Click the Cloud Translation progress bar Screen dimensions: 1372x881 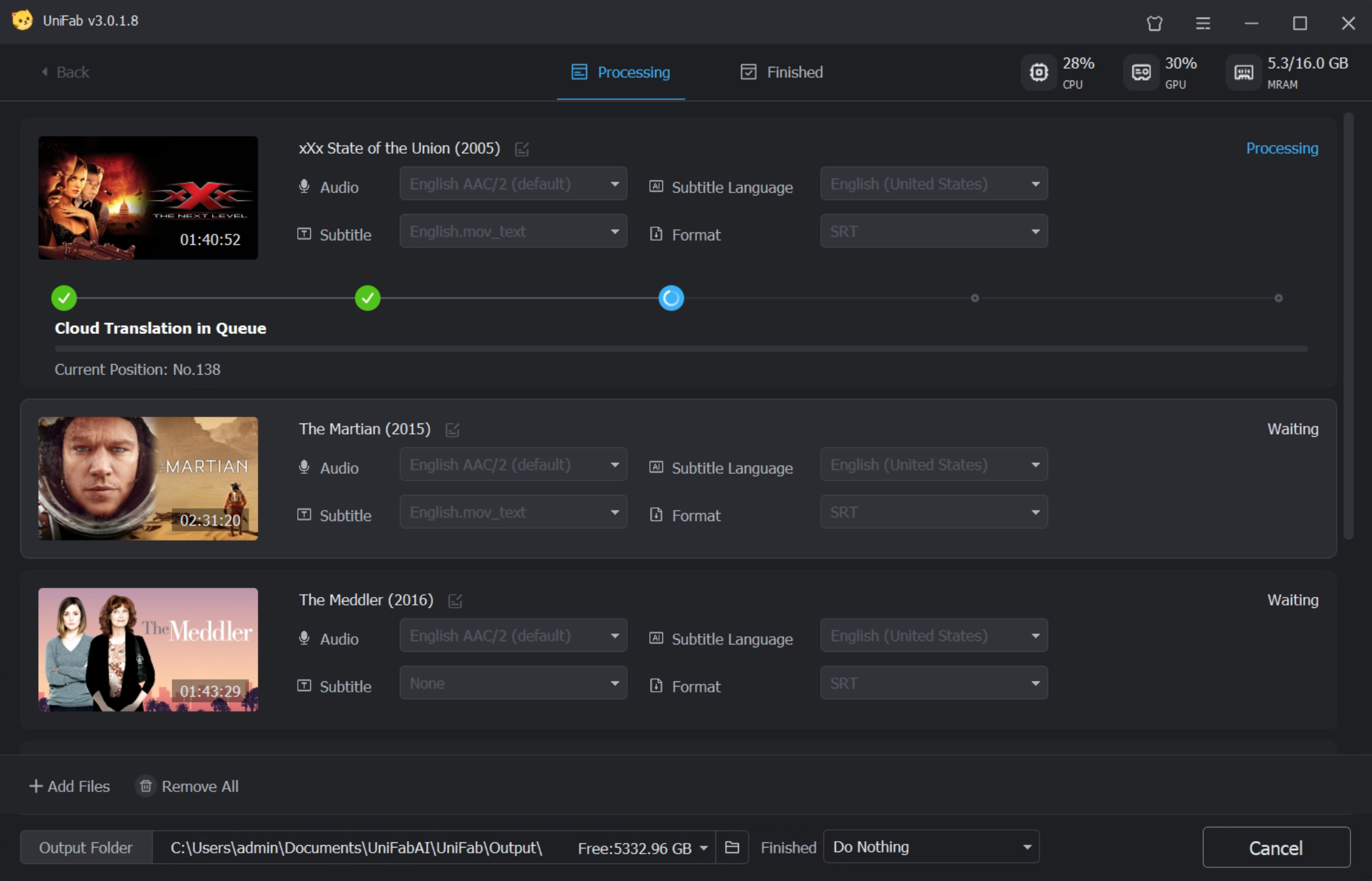tap(681, 349)
